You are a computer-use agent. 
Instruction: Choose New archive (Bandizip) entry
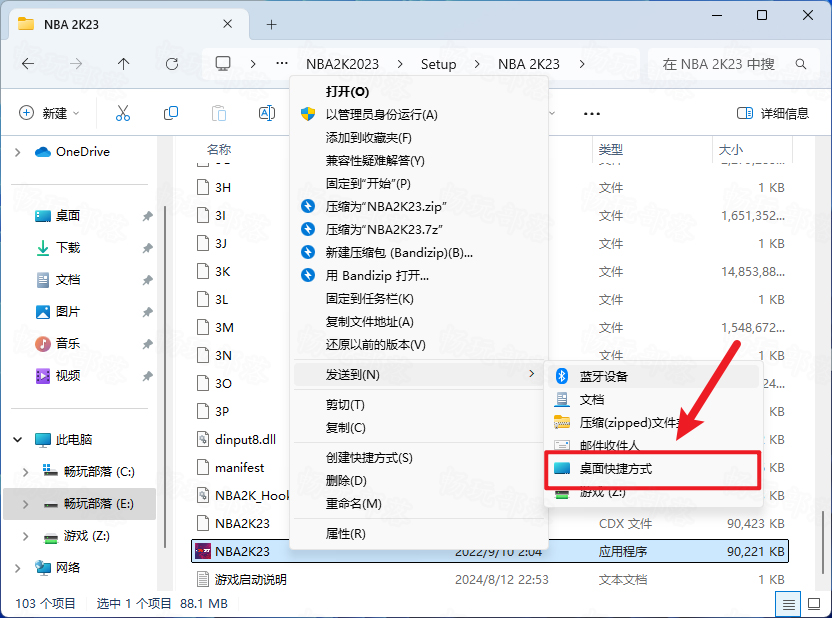[x=419, y=253]
